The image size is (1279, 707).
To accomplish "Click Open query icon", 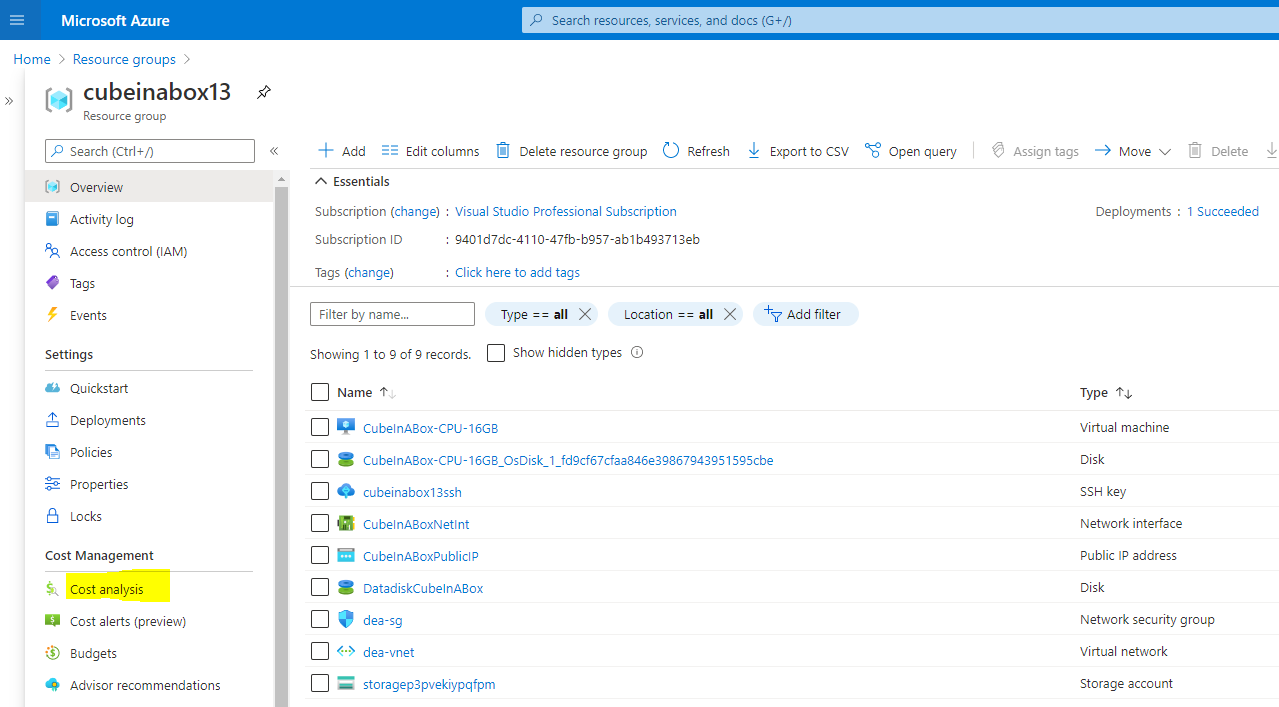I will click(873, 151).
